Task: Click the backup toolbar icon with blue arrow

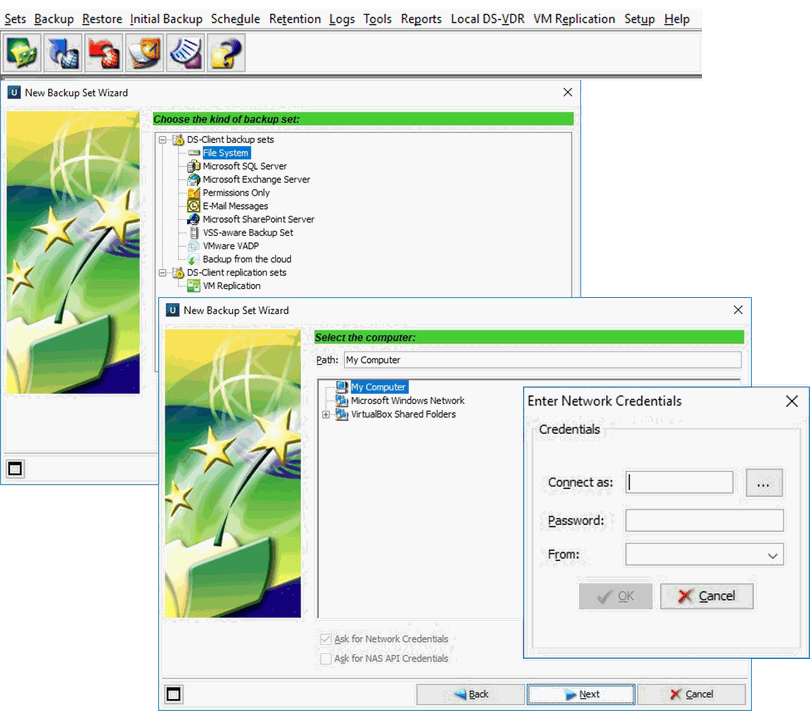Action: click(63, 53)
